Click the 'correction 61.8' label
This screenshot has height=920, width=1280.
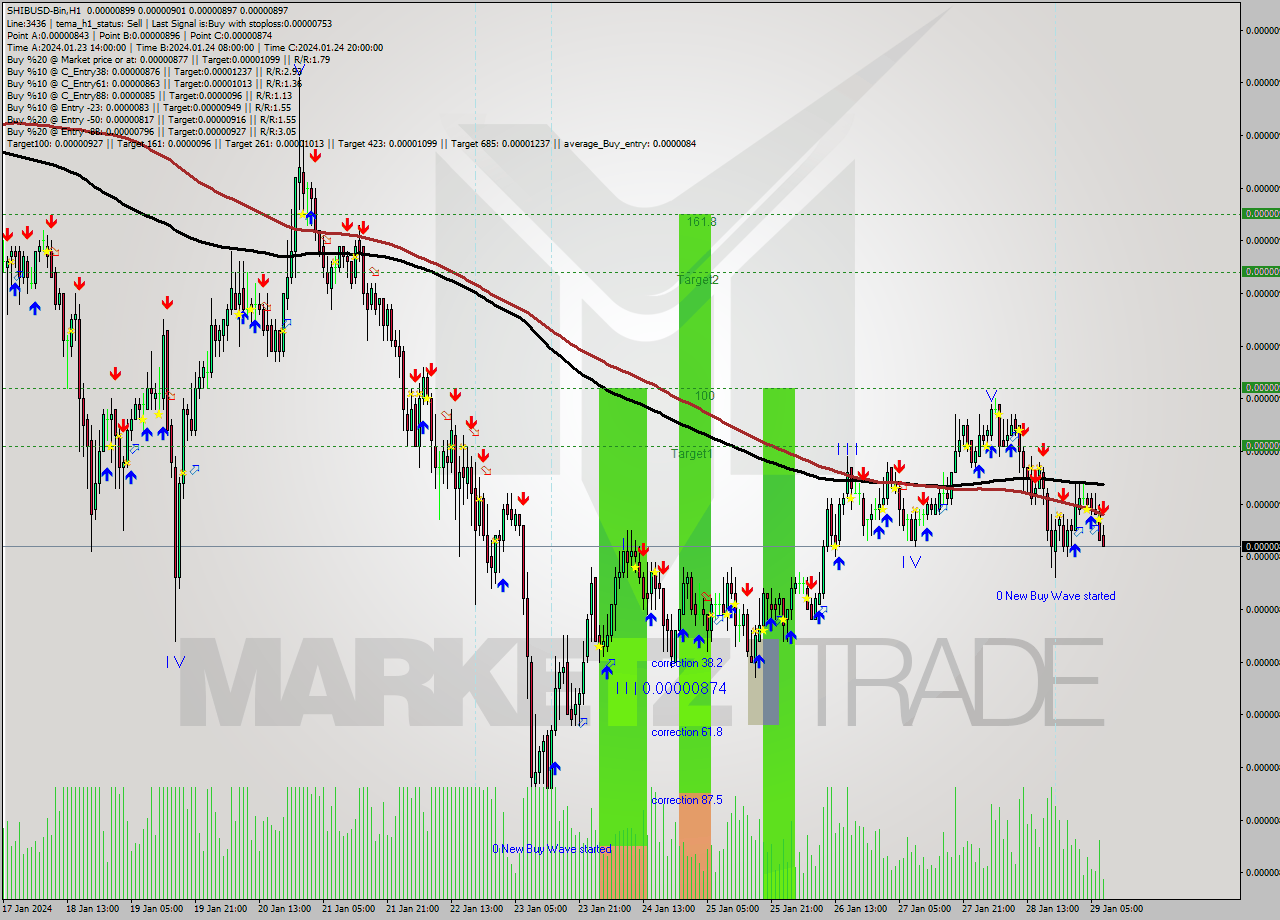coord(686,732)
